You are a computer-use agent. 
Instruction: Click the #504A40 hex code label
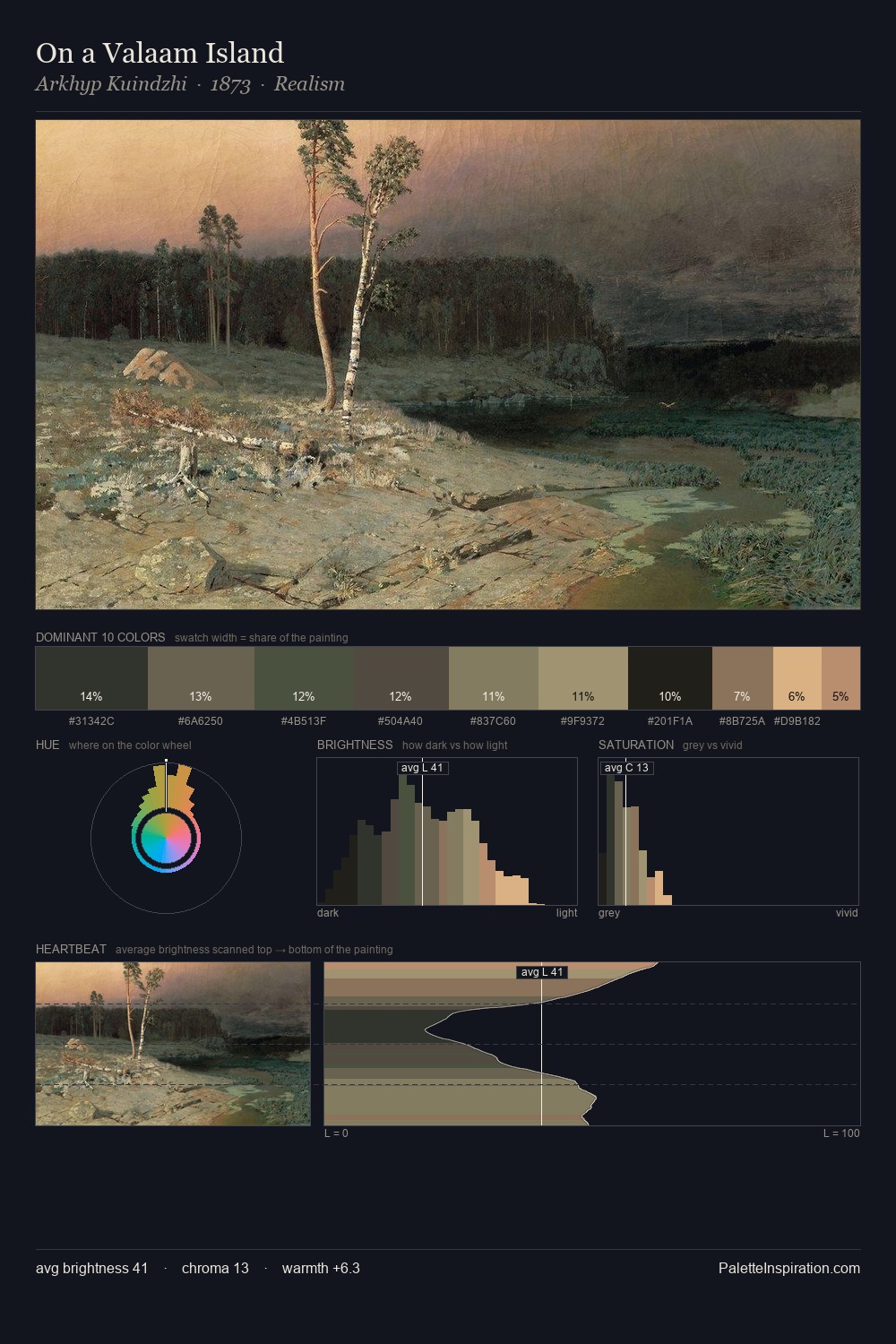coord(401,721)
